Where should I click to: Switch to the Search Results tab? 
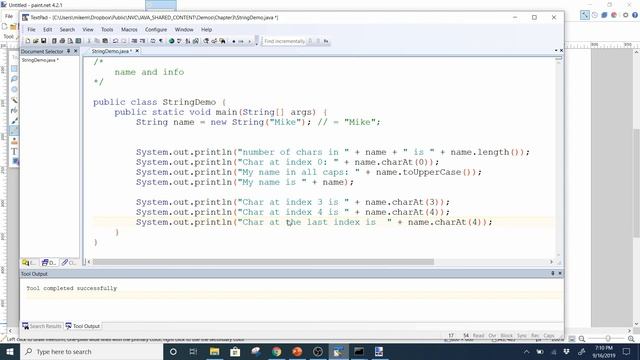42,326
